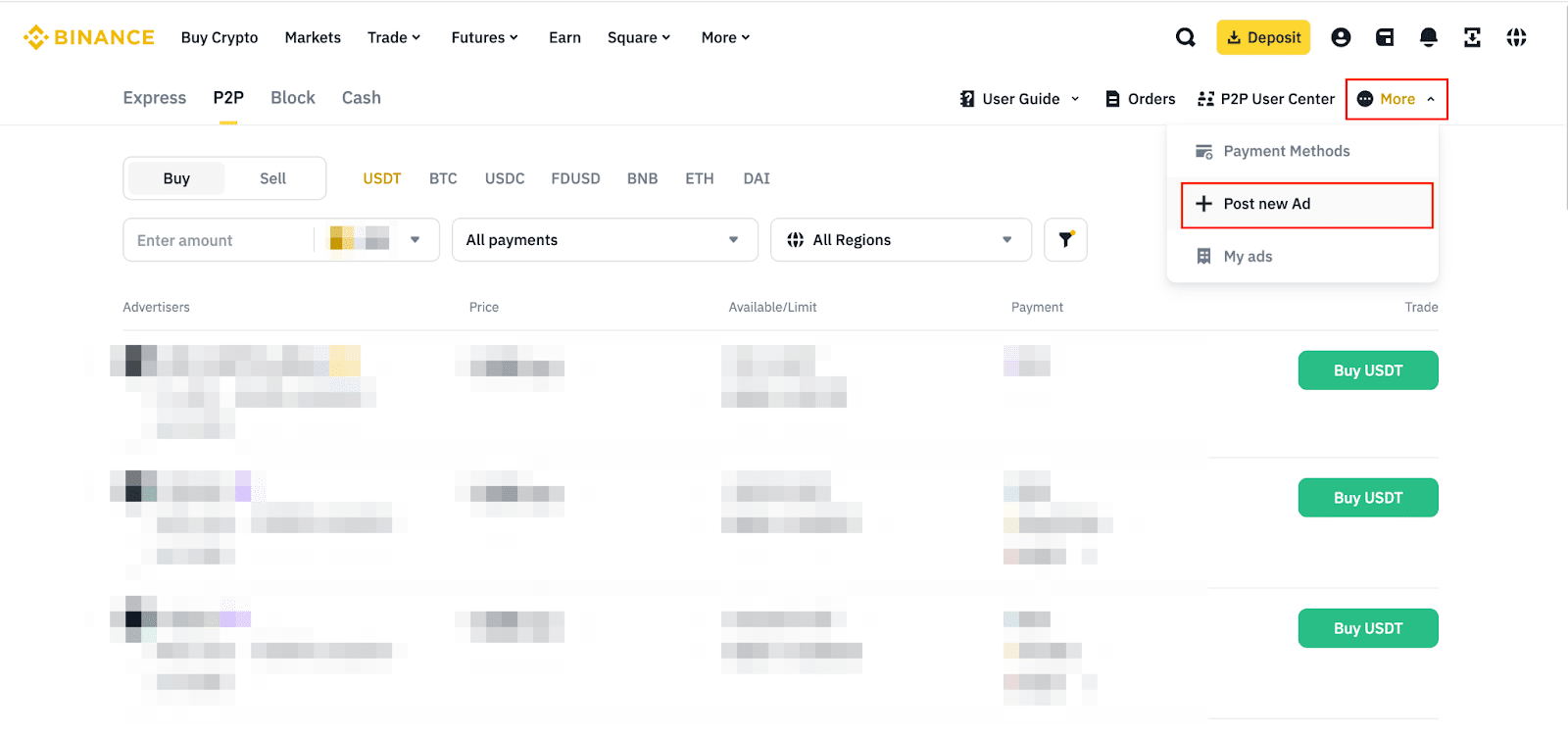
Task: Click Buy USDT for second advertiser
Action: pyautogui.click(x=1368, y=498)
